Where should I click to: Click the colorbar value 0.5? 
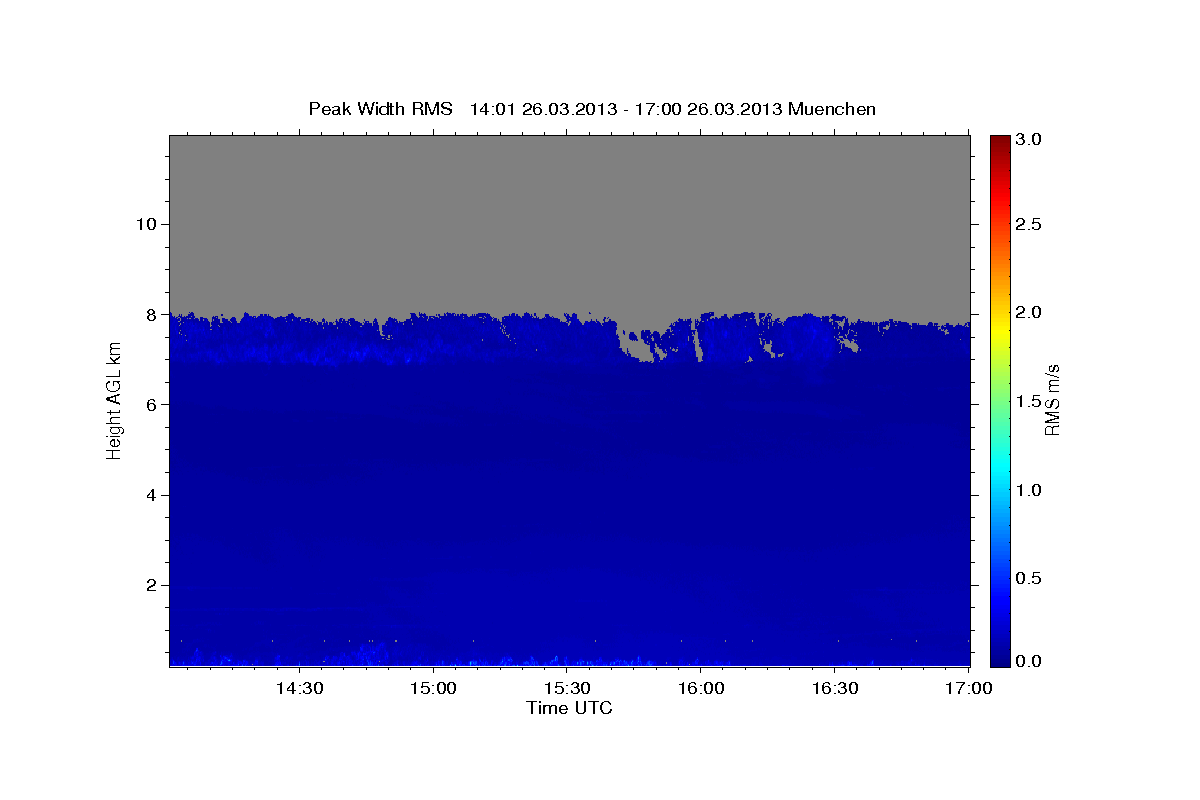pyautogui.click(x=1030, y=578)
